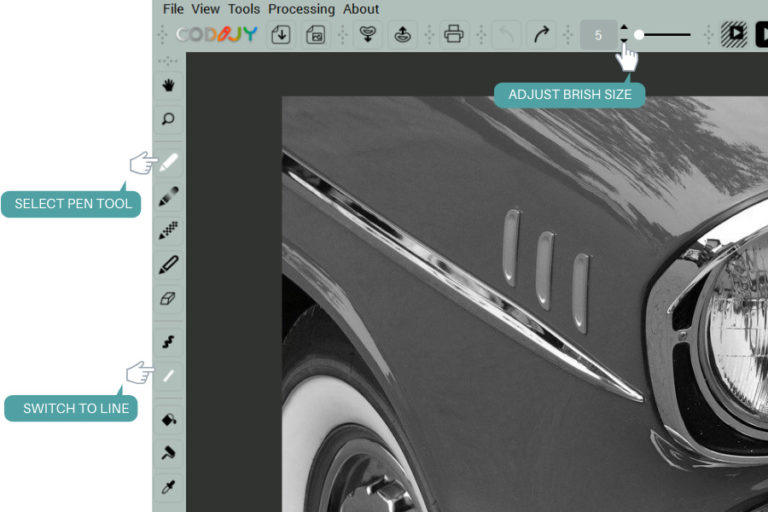Viewport: 768px width, 512px height.
Task: Select the color picker eyedropper tool
Action: tap(168, 487)
